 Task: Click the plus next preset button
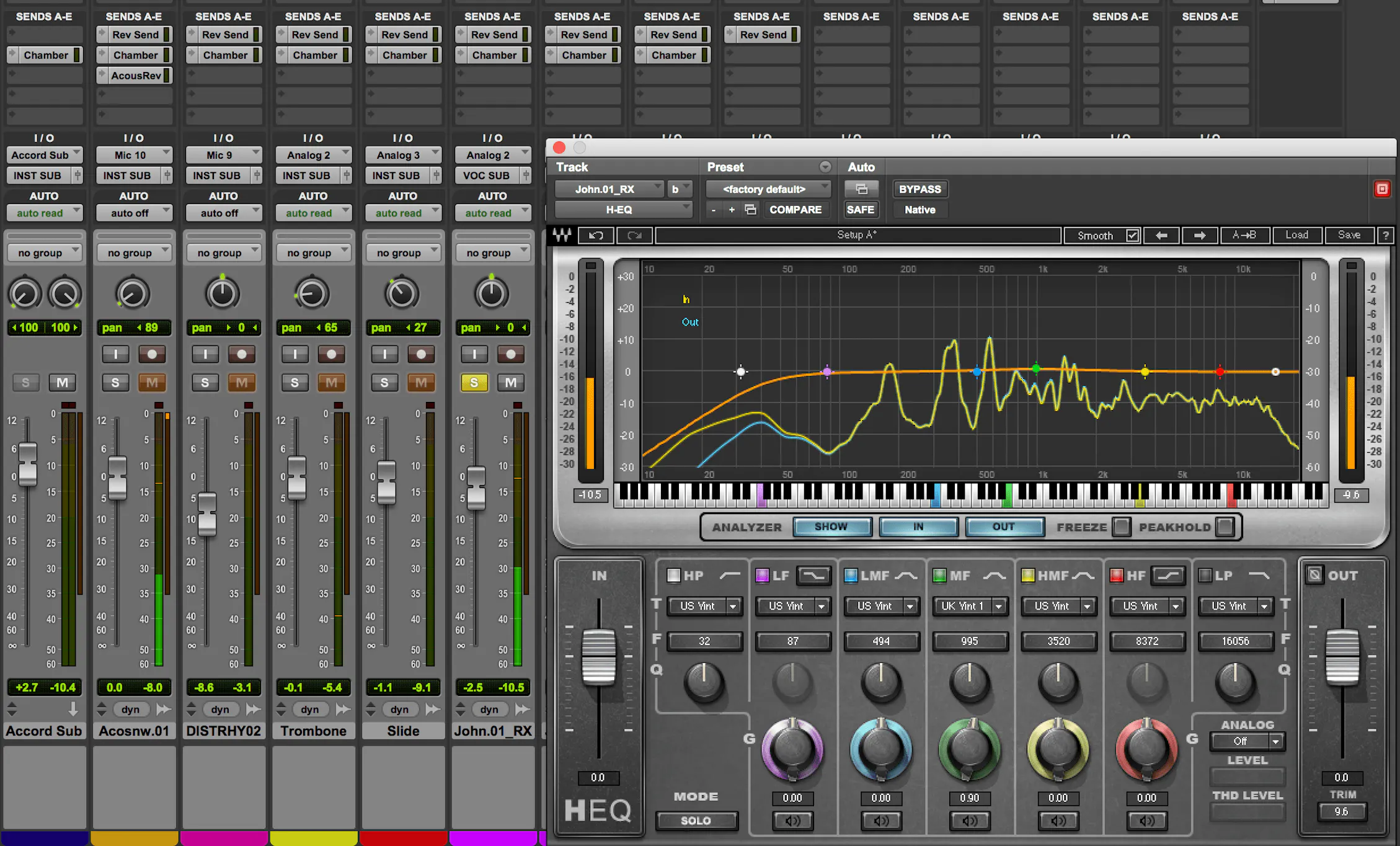coord(732,210)
